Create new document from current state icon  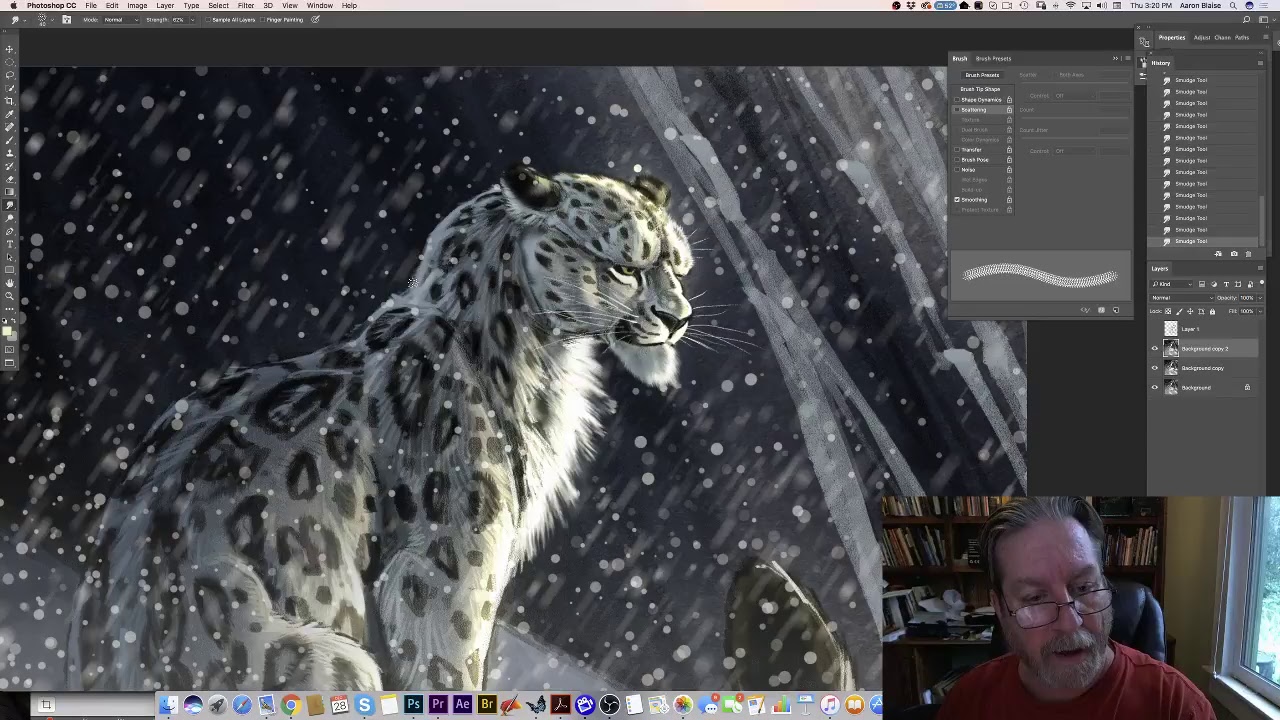pyautogui.click(x=1218, y=254)
